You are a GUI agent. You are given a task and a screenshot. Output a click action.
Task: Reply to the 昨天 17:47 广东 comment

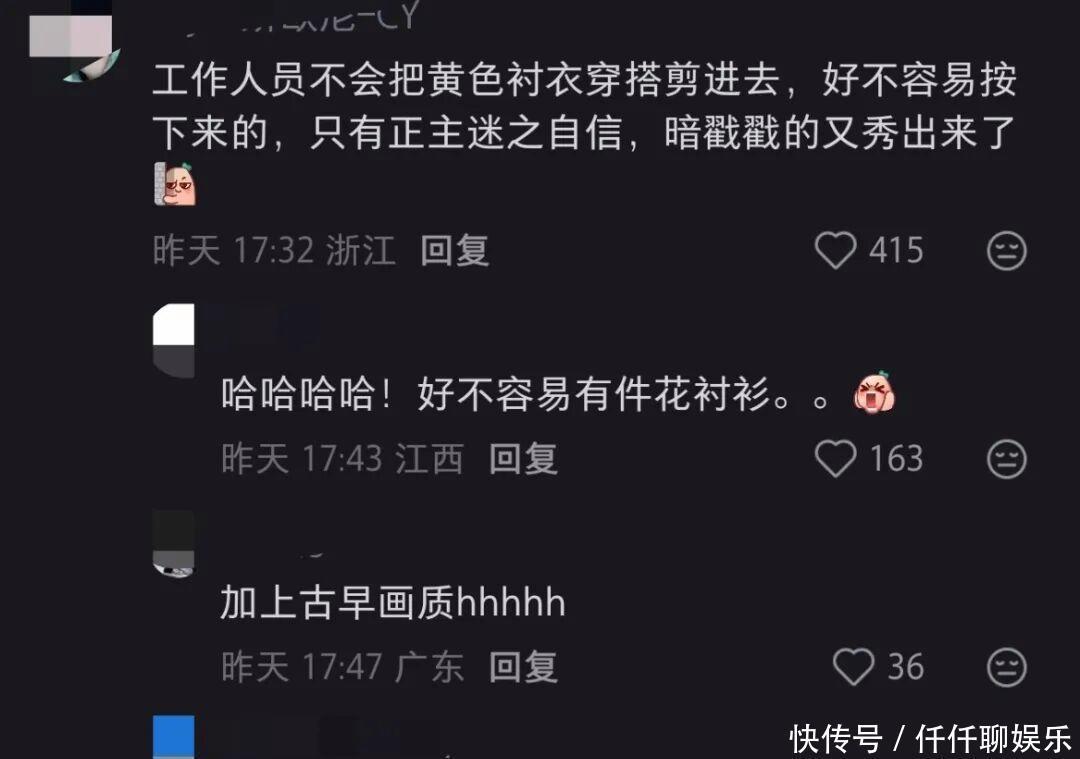[x=523, y=667]
